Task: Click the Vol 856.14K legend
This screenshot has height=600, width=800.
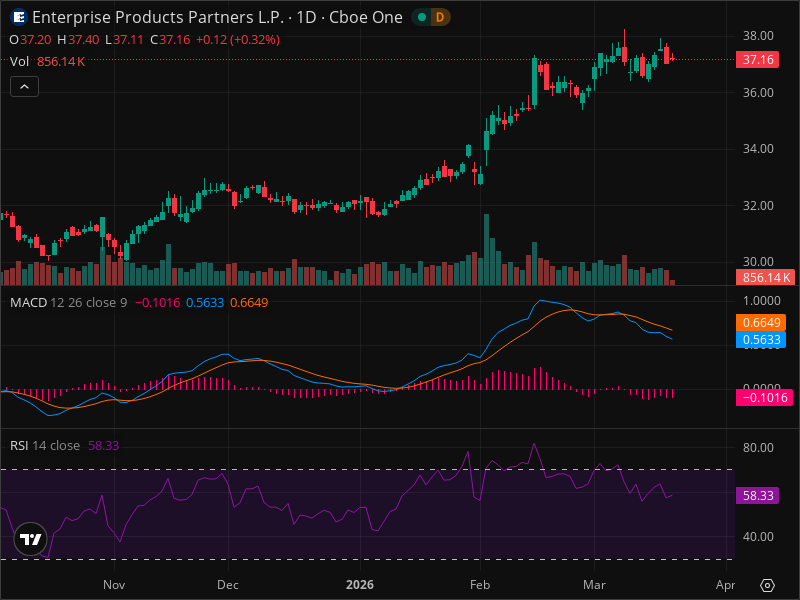Action: (x=47, y=62)
